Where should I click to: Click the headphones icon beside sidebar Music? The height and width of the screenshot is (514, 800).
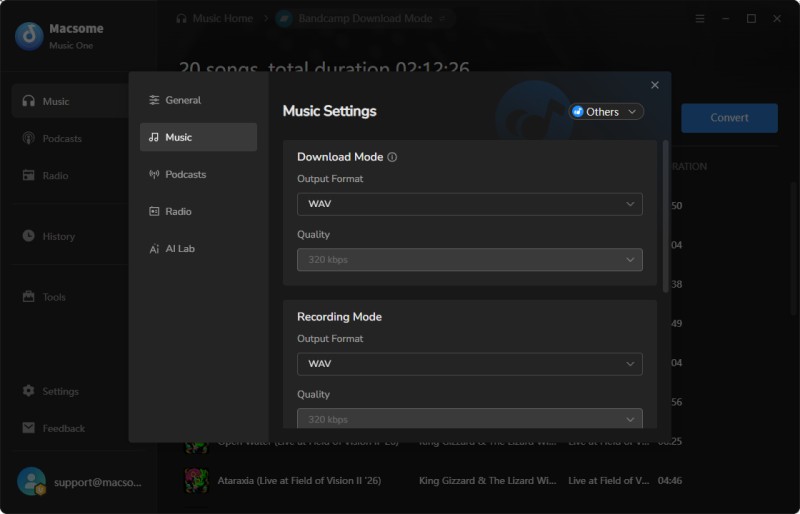click(x=29, y=101)
